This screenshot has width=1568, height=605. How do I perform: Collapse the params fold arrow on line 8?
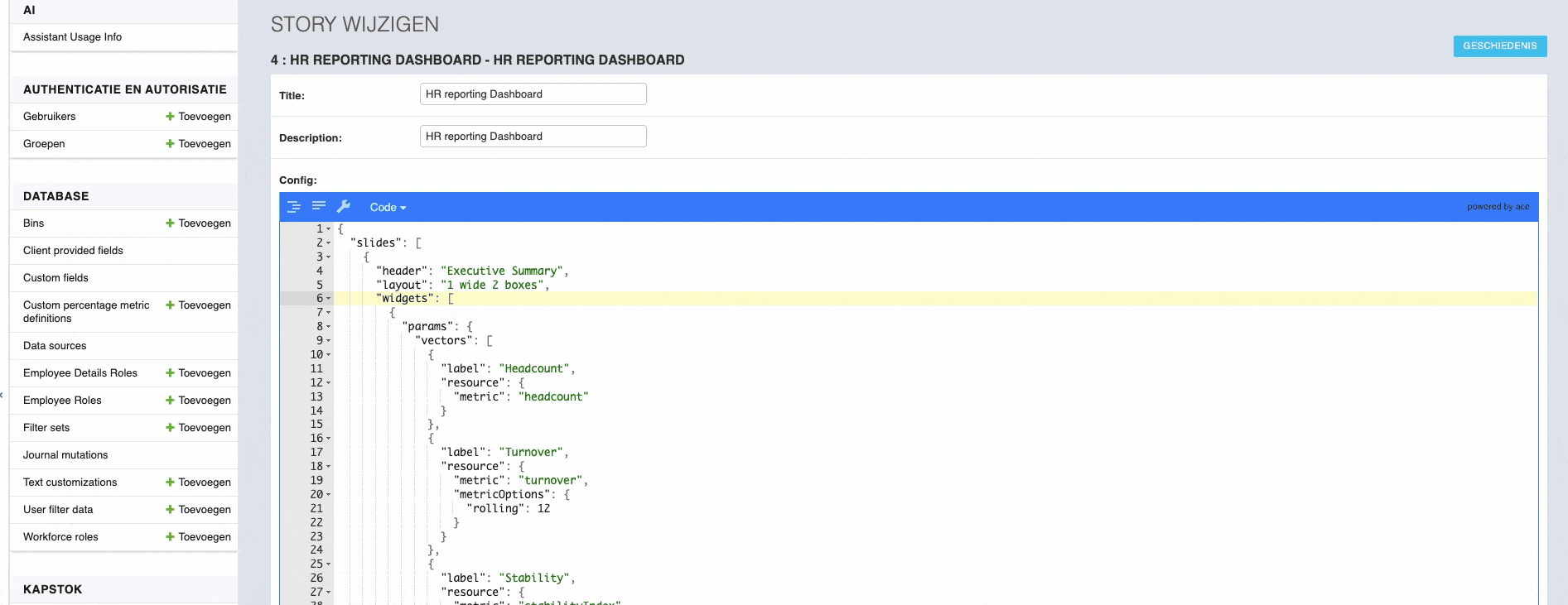coord(329,327)
